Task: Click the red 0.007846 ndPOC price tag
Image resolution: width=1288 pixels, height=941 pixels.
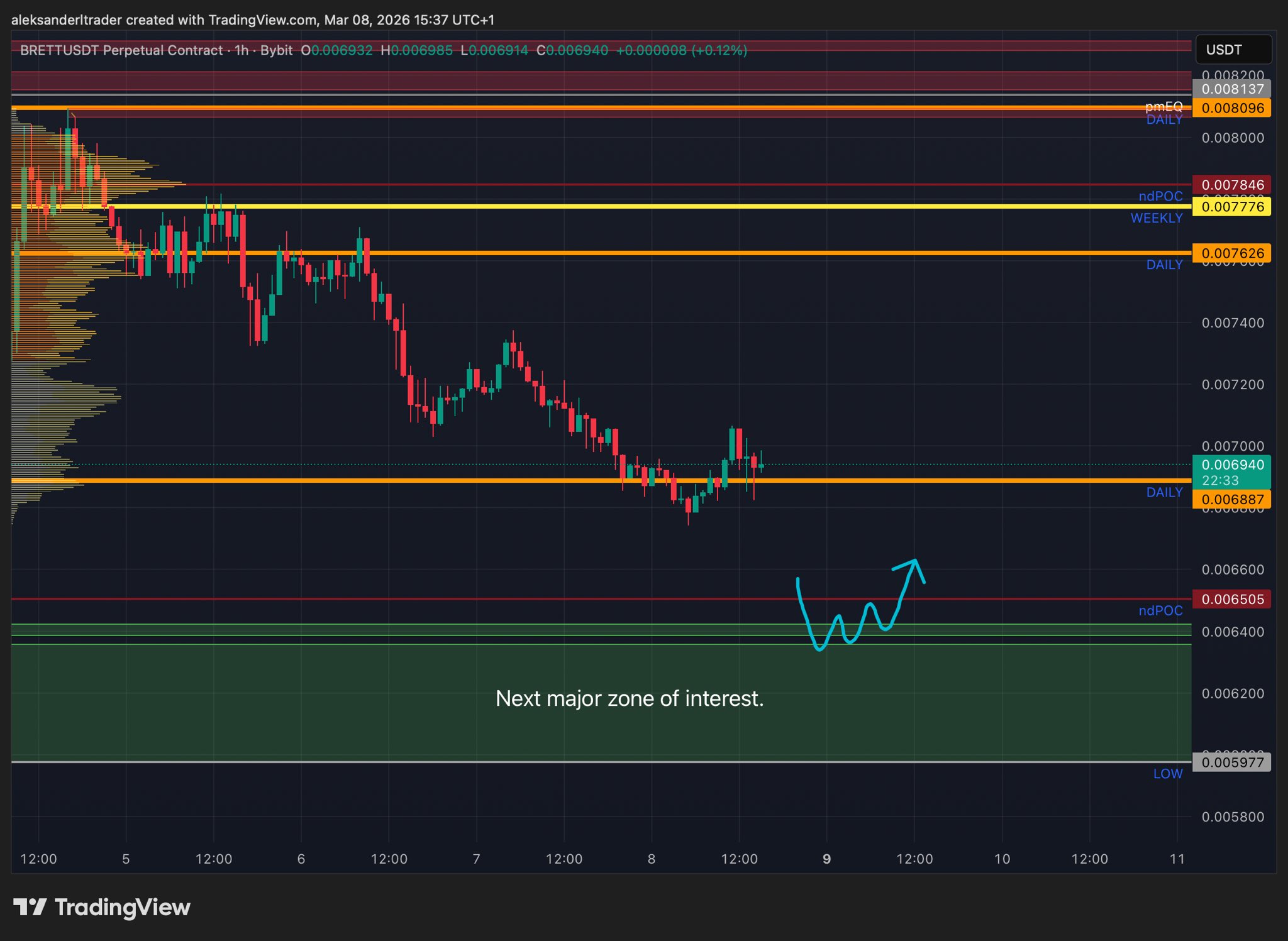Action: tap(1231, 185)
